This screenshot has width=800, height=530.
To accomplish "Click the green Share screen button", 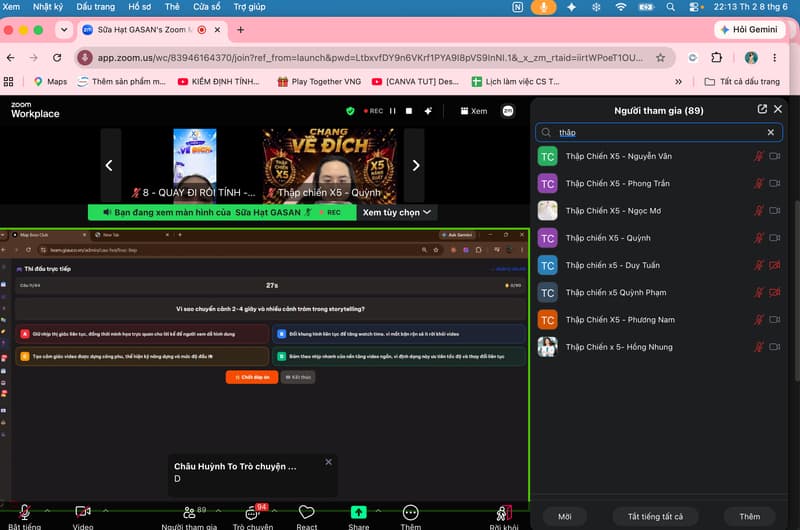I will click(x=359, y=517).
